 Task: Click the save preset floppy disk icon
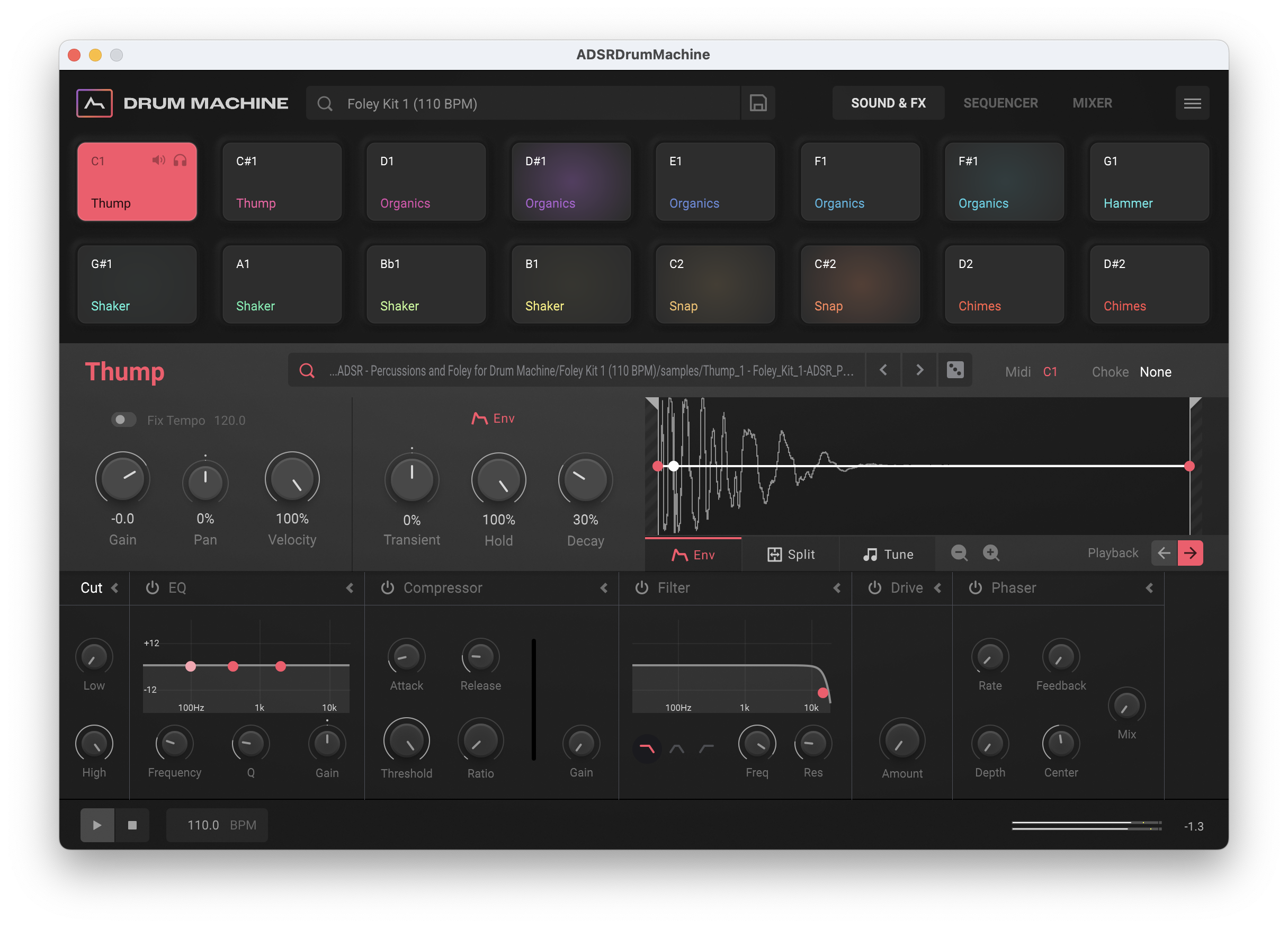(757, 103)
